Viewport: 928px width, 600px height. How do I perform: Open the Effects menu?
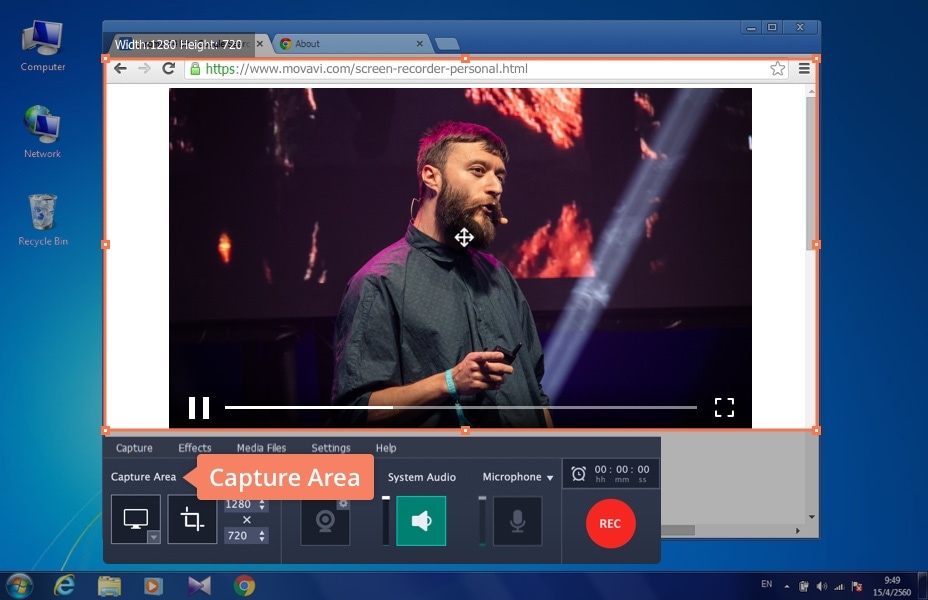click(x=195, y=448)
